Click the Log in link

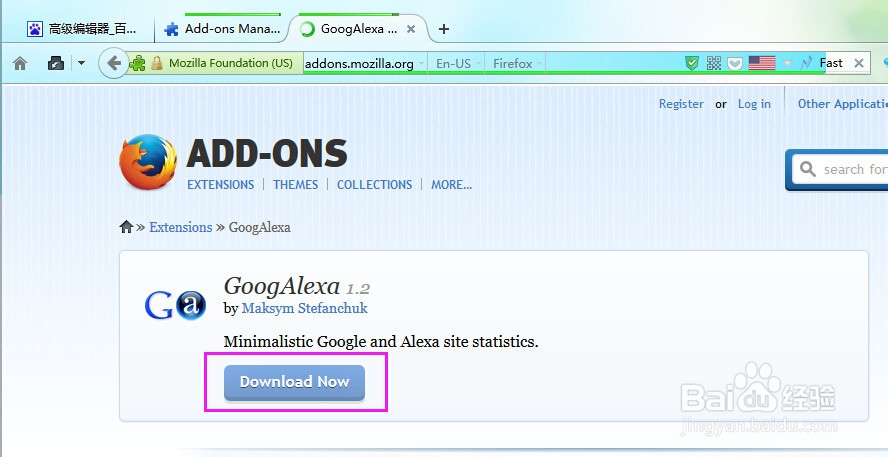tap(754, 104)
